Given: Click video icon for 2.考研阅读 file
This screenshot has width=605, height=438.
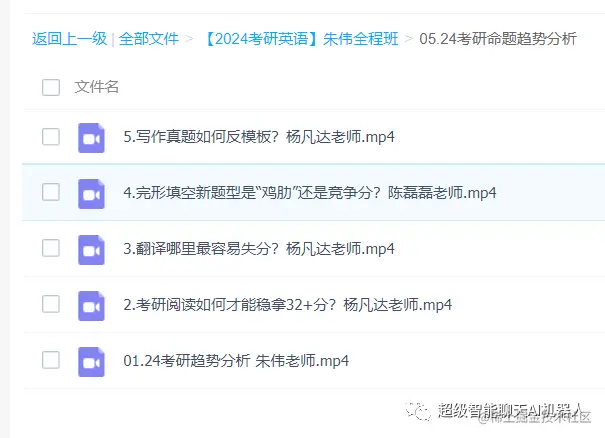Looking at the screenshot, I should 91,306.
